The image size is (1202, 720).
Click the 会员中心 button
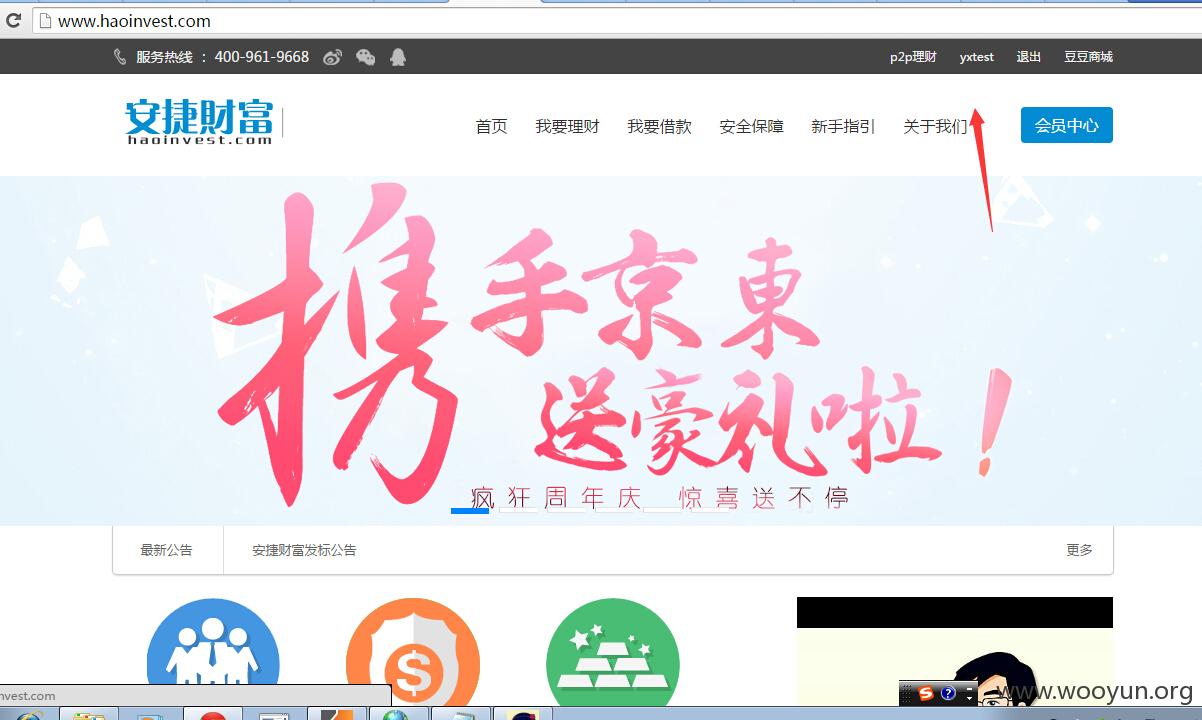[1066, 125]
